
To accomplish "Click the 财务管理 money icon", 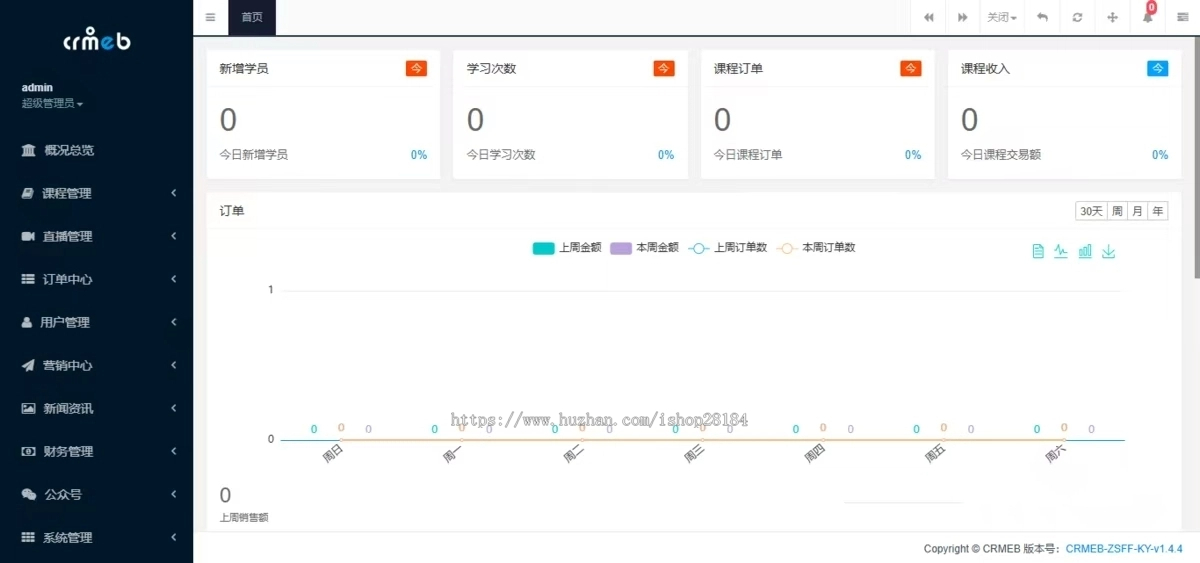I will coord(28,451).
